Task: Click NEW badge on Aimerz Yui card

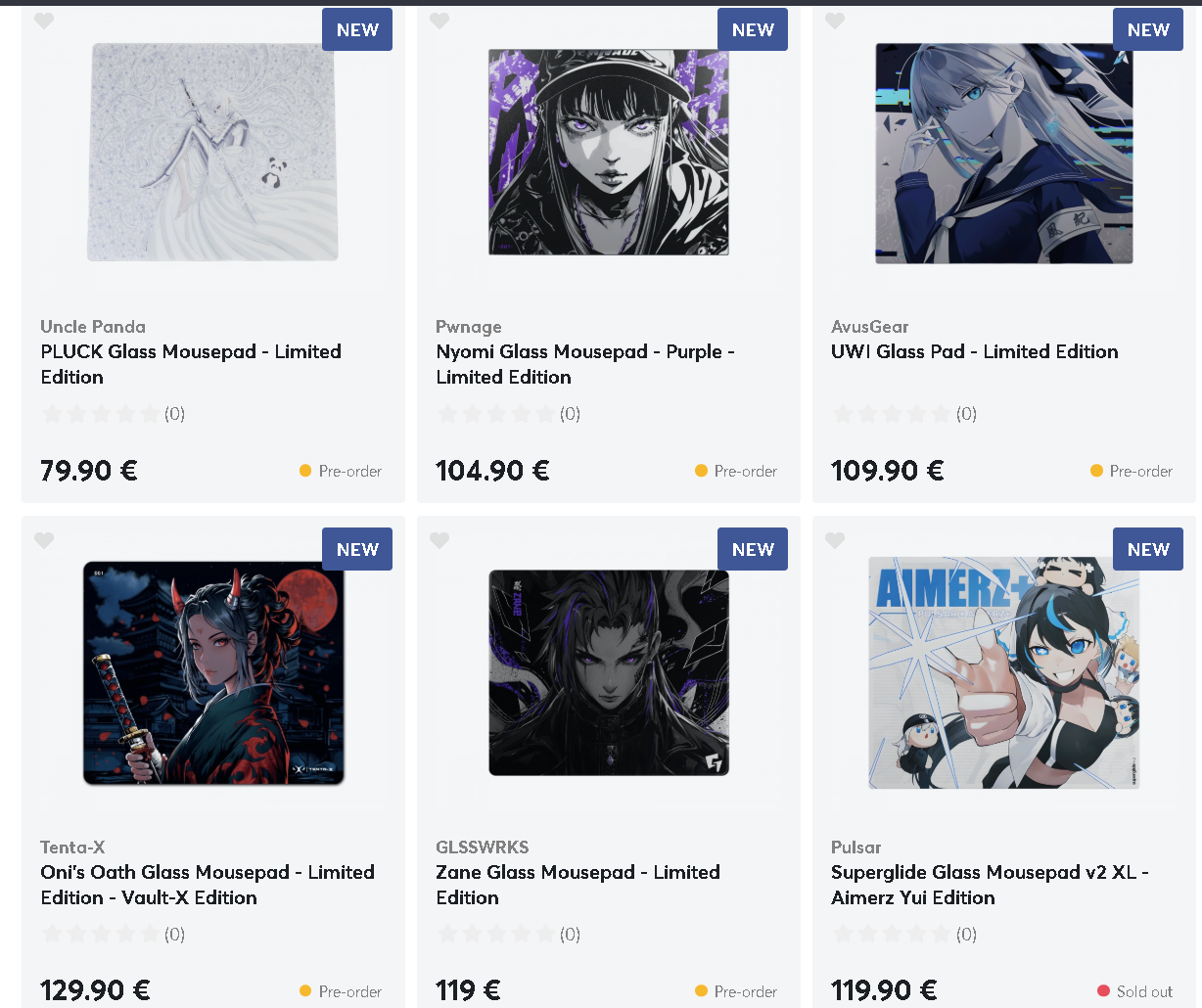Action: [1148, 549]
